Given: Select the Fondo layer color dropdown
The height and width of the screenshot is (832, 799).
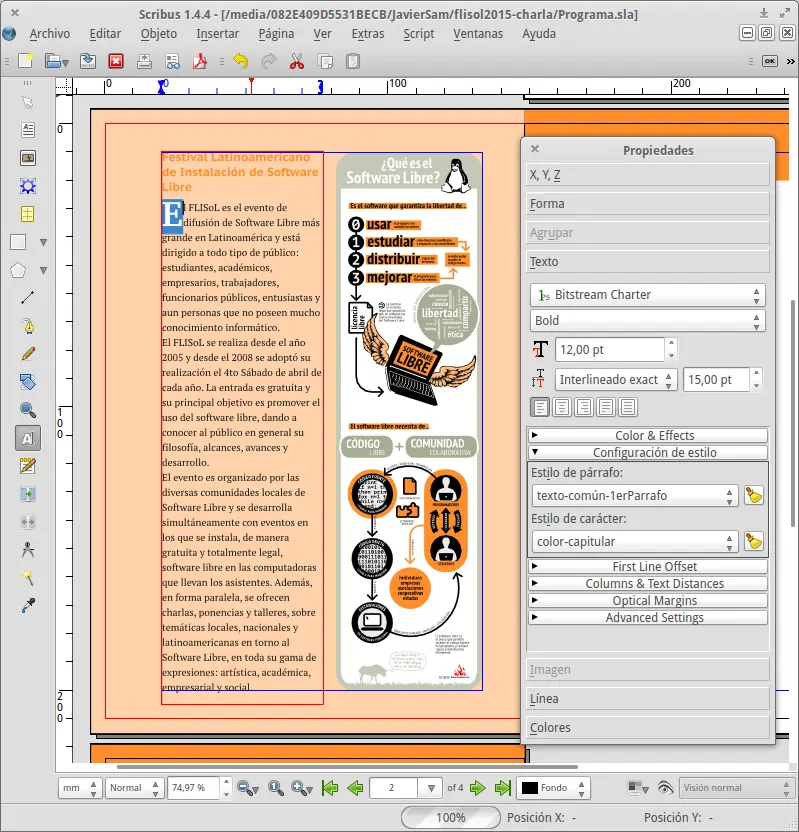Looking at the screenshot, I should 553,788.
